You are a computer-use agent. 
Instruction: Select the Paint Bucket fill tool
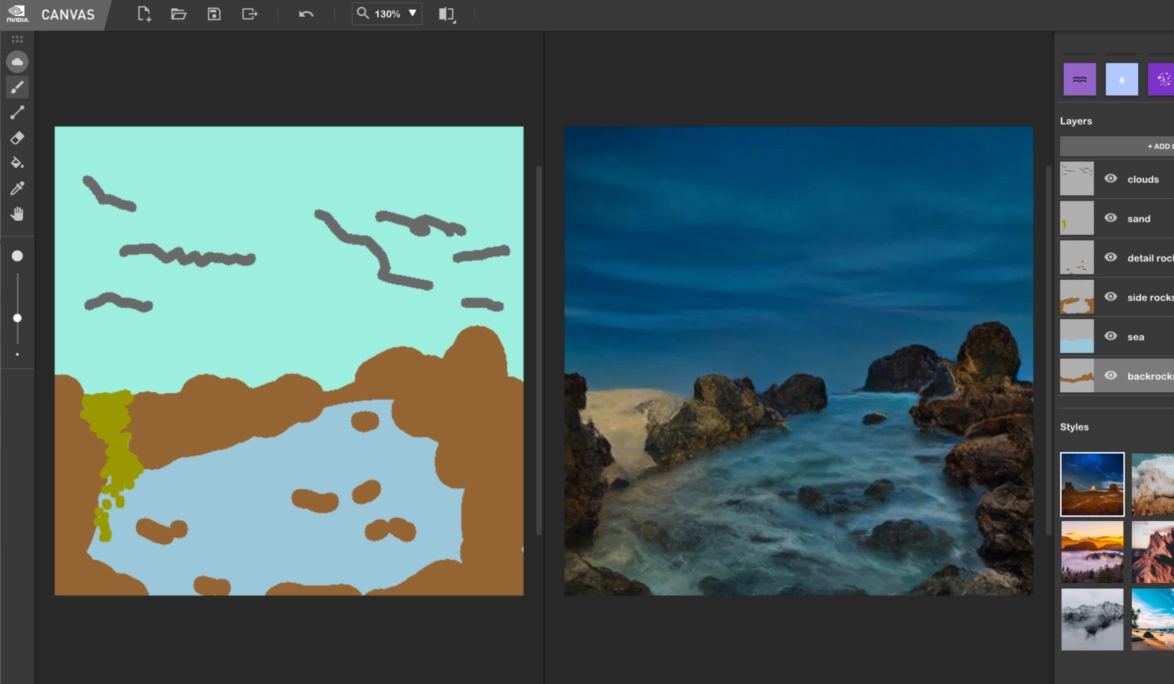tap(17, 162)
